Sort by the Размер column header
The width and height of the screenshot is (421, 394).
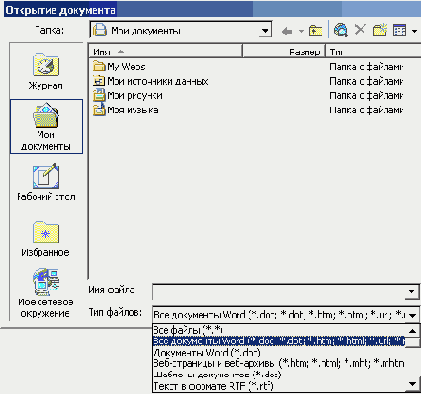(x=283, y=51)
